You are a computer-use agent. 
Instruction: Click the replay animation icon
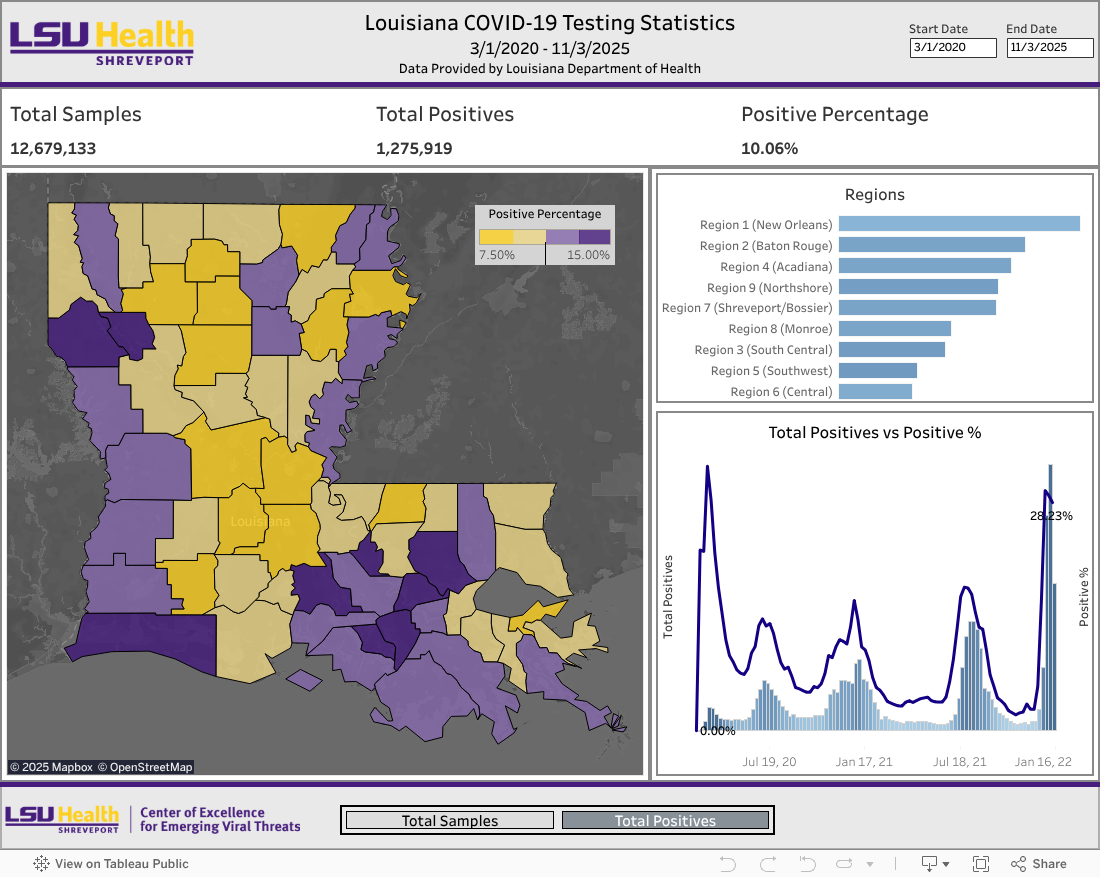[845, 864]
